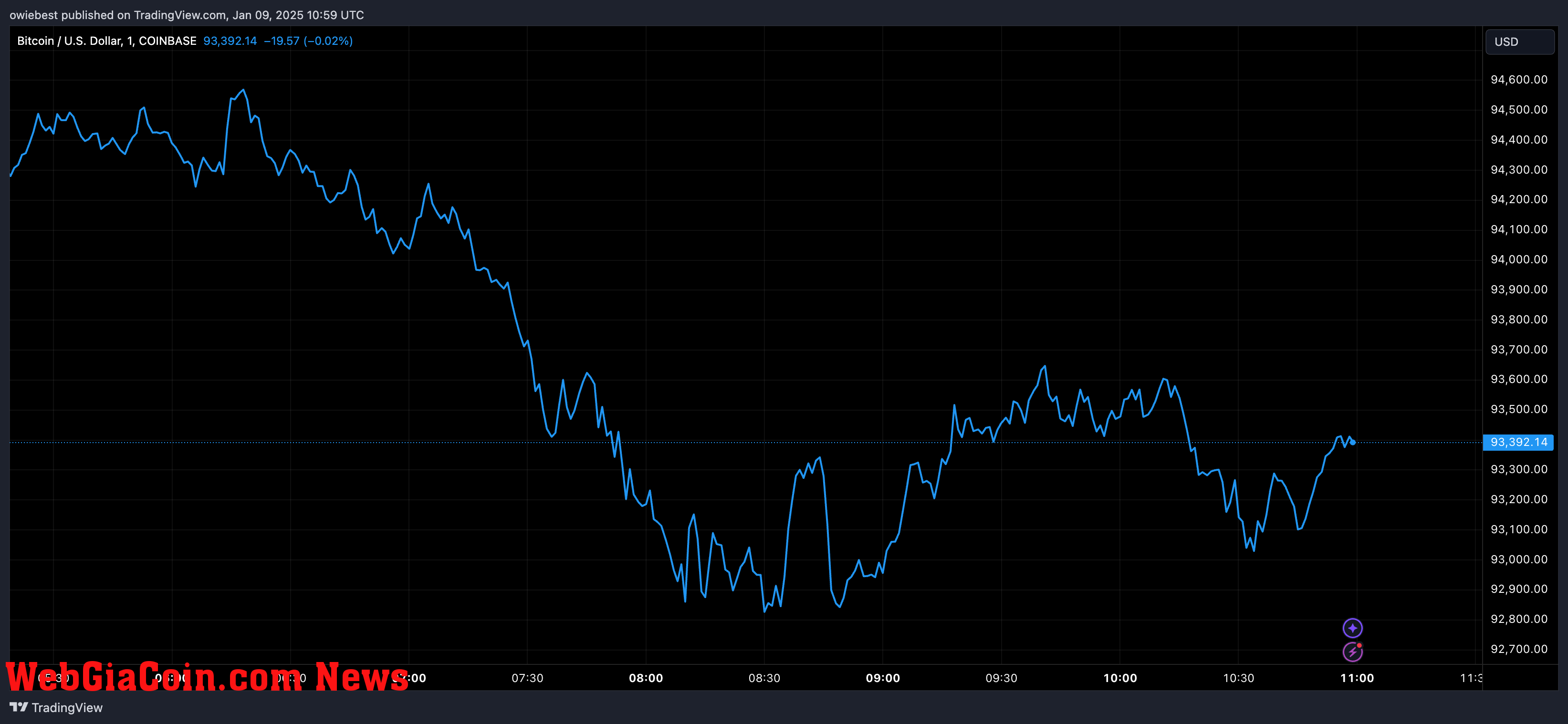Click the 94,400.00 price axis label
The width and height of the screenshot is (1568, 724).
click(1519, 140)
